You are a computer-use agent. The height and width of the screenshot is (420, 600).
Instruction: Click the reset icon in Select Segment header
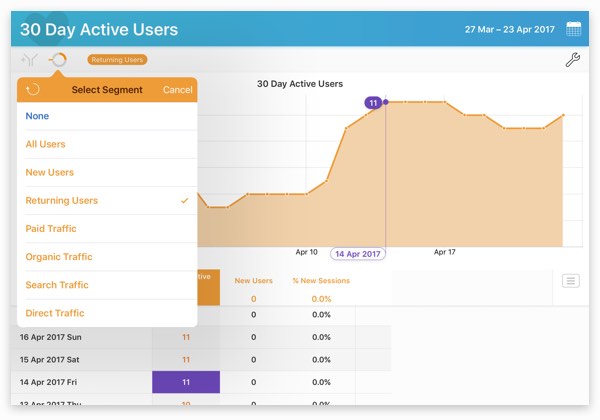tap(33, 90)
